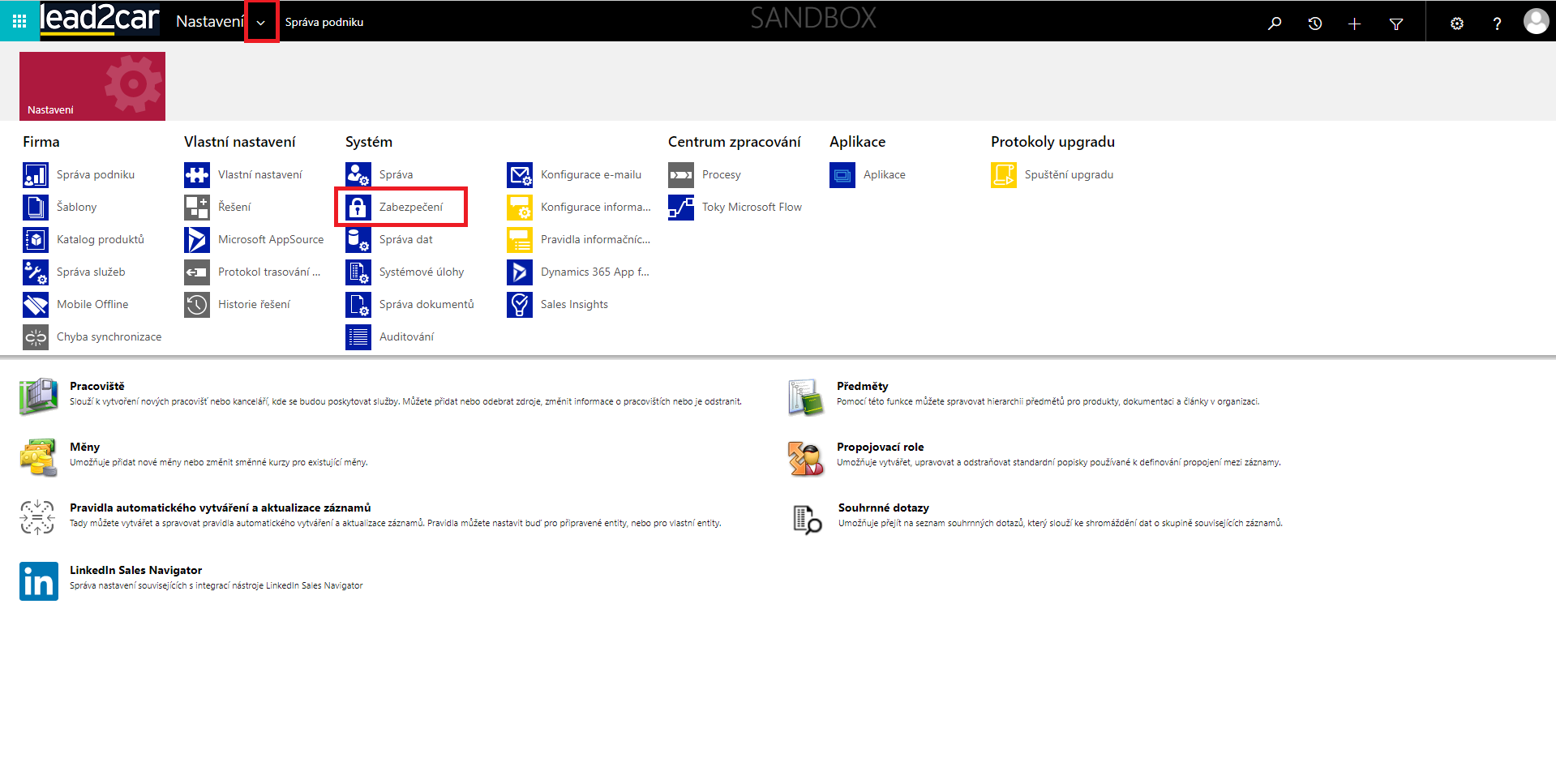Open Spuštění upgradu item
The height and width of the screenshot is (784, 1556).
(x=1068, y=175)
